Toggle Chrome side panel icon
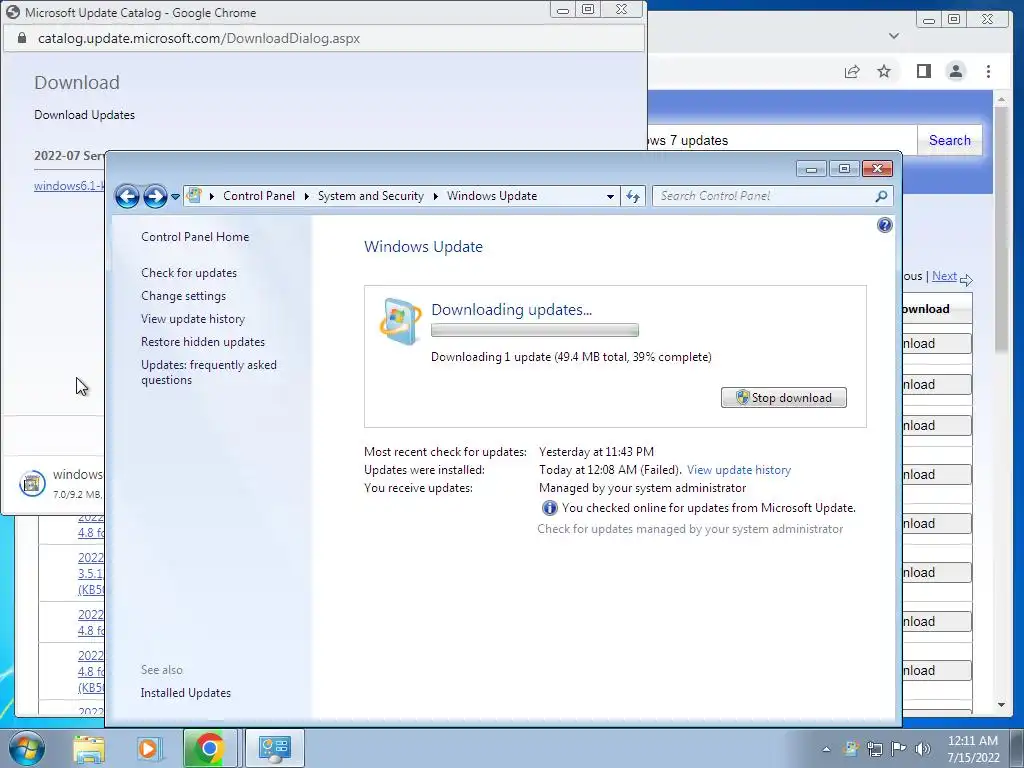Viewport: 1024px width, 768px height. (923, 71)
